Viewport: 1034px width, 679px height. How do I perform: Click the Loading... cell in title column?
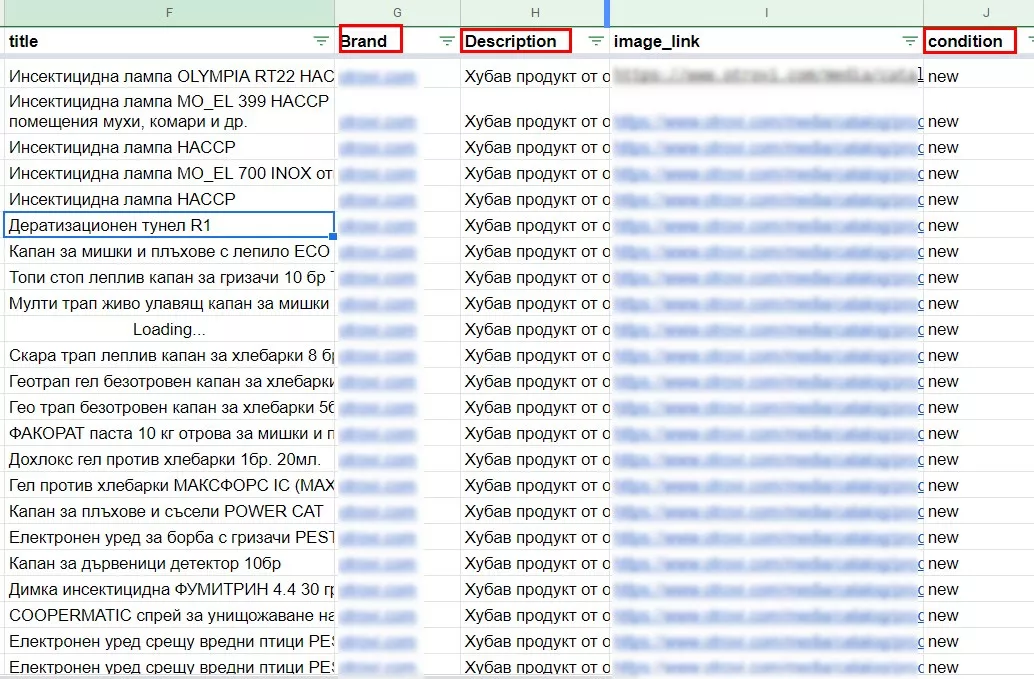pos(169,329)
